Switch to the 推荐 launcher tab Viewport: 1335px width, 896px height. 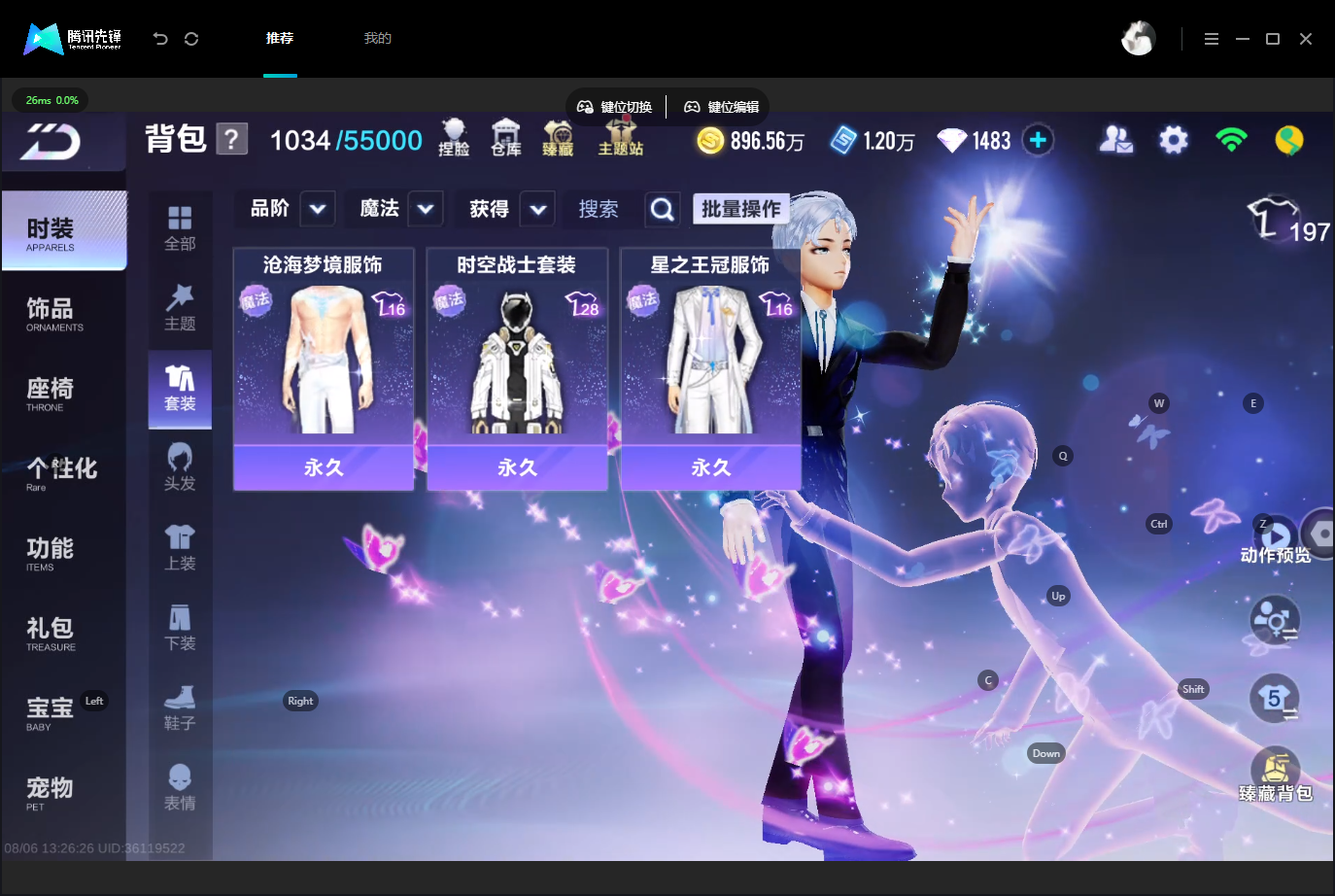(280, 39)
